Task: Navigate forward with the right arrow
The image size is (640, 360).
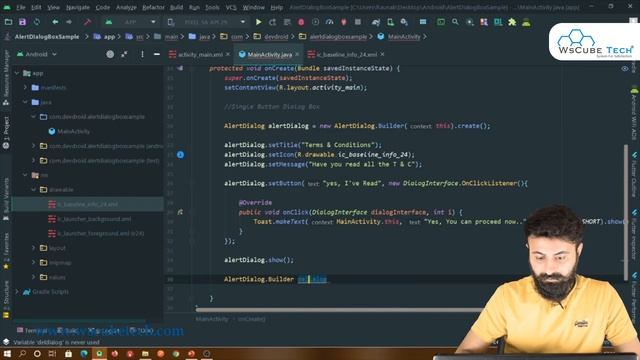Action: pos(69,22)
